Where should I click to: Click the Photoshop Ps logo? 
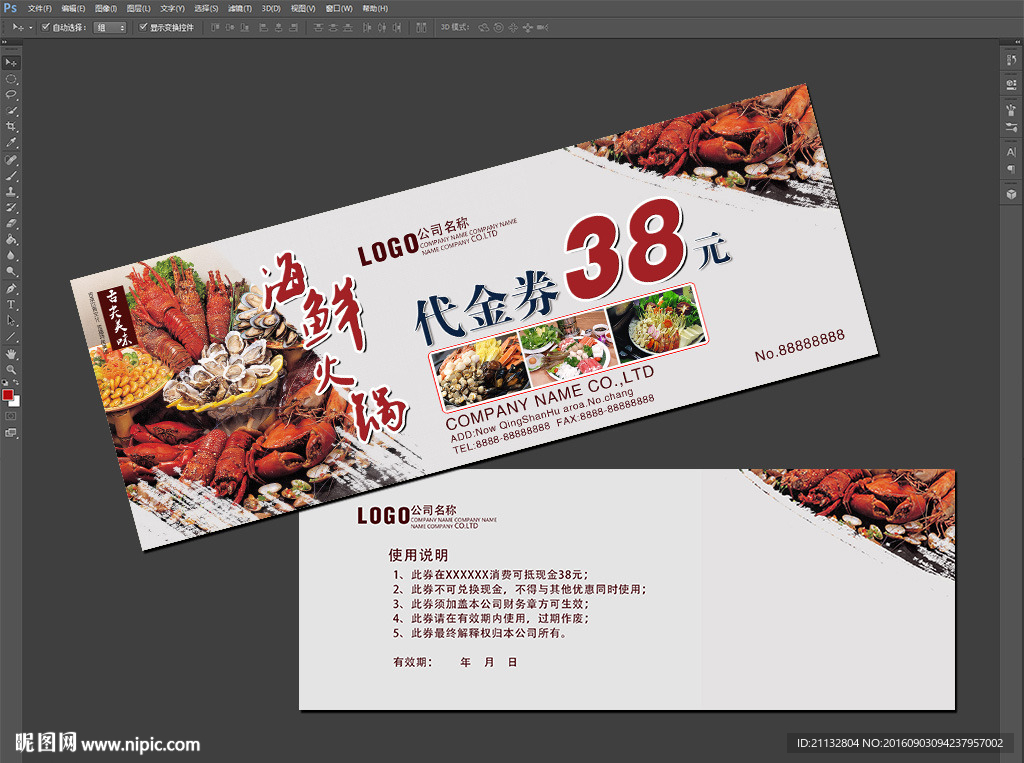pos(10,8)
